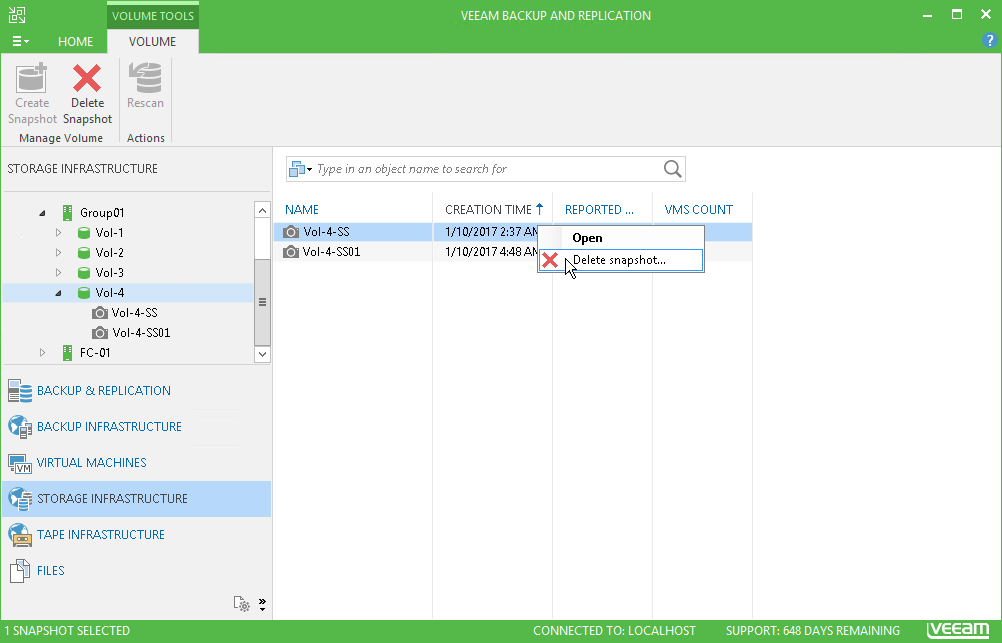Sort by the REPORTED column header

599,210
